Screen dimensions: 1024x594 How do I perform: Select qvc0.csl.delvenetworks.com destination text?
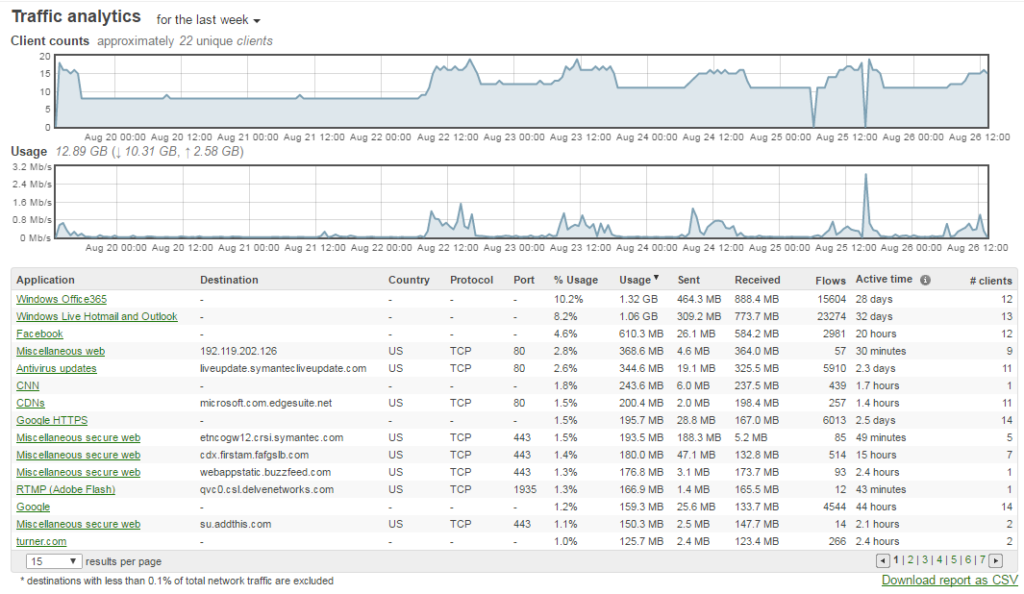[266, 490]
